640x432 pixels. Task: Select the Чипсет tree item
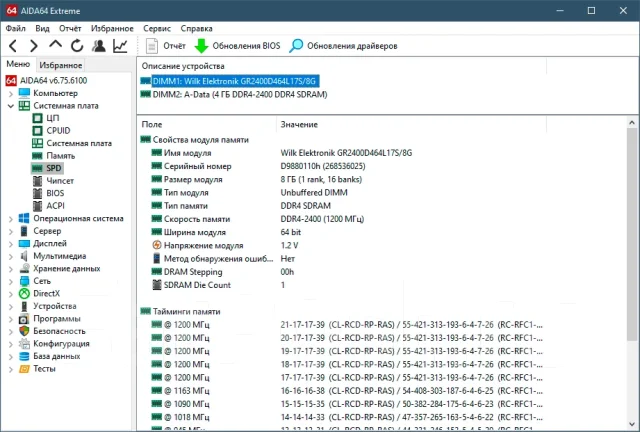click(60, 180)
